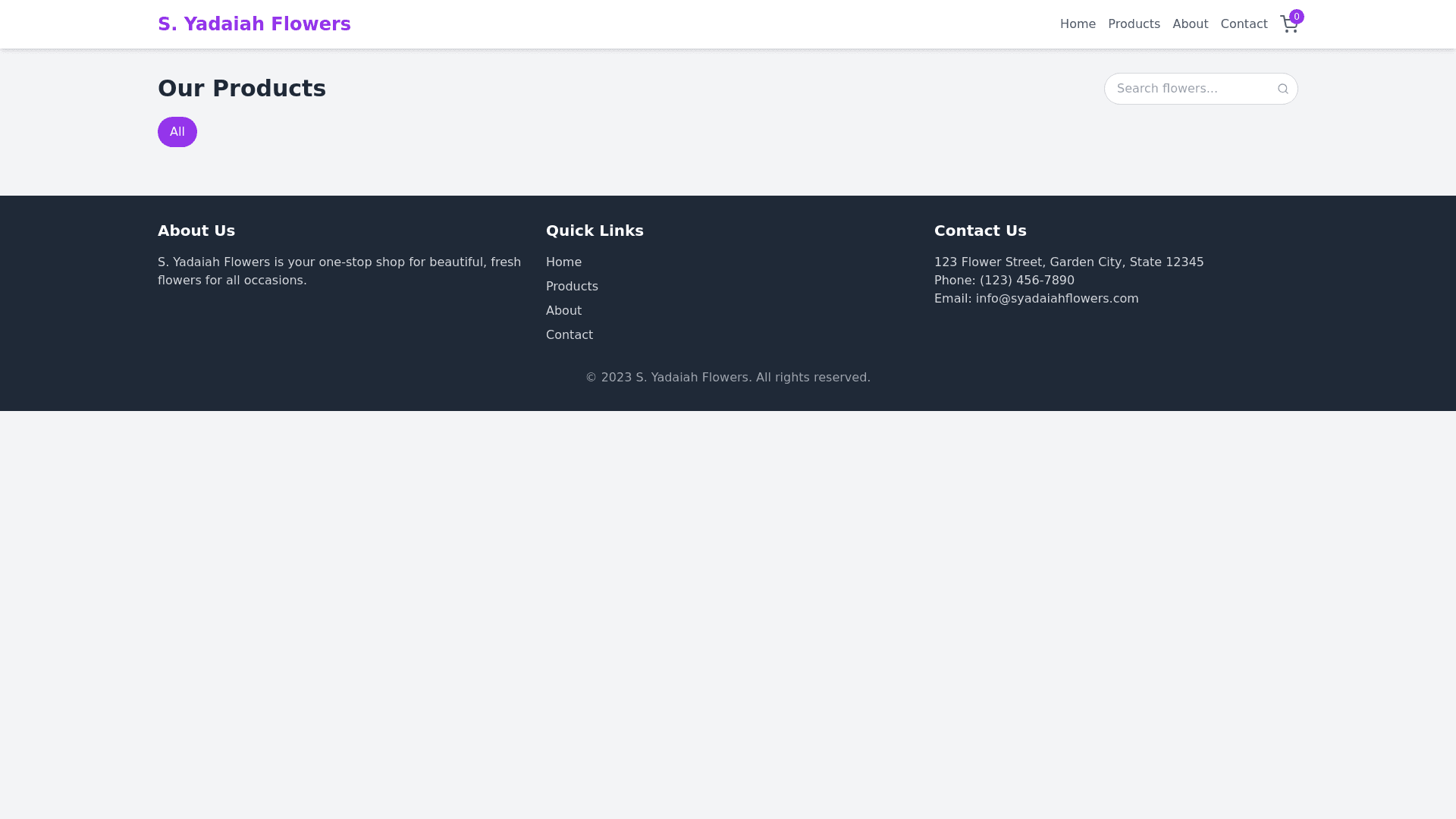Screen dimensions: 1456x819
Task: Follow the footer Products quick link
Action: pos(571,287)
